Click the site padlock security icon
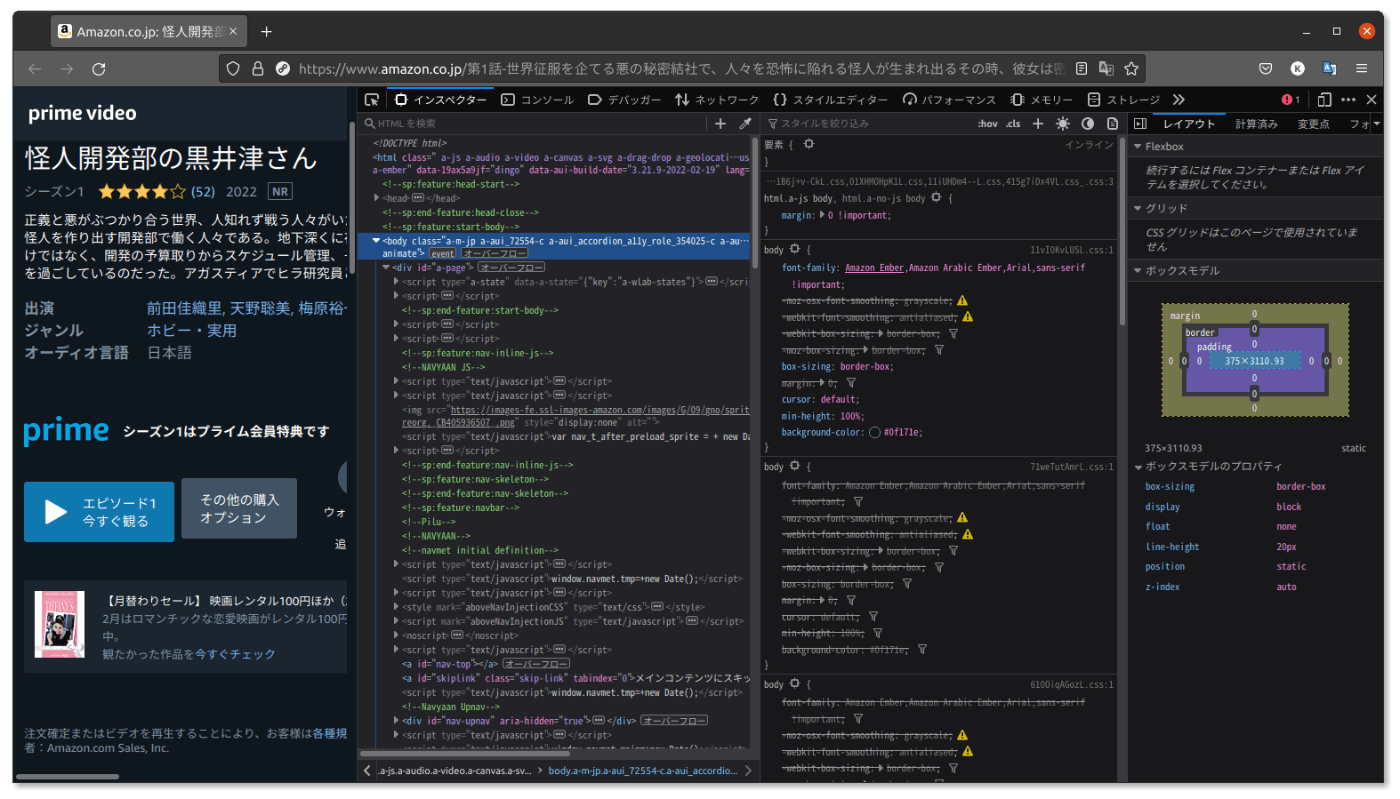This screenshot has width=1400, height=799. (x=258, y=69)
